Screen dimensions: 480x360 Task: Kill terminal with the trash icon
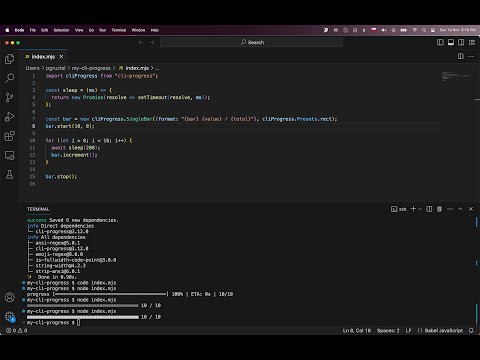pos(439,209)
